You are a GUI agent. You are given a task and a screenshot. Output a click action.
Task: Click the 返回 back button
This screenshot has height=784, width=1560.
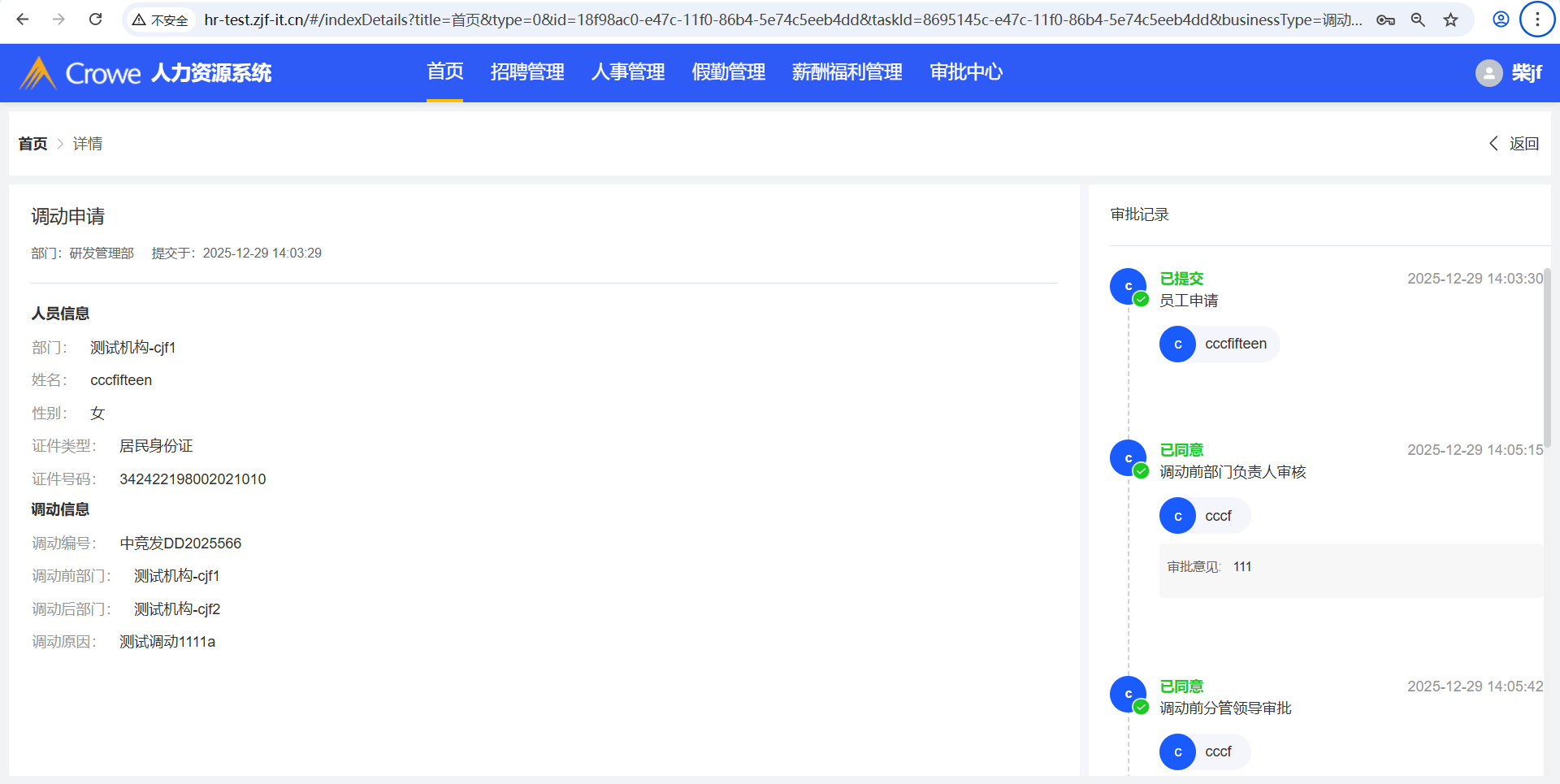(x=1514, y=144)
